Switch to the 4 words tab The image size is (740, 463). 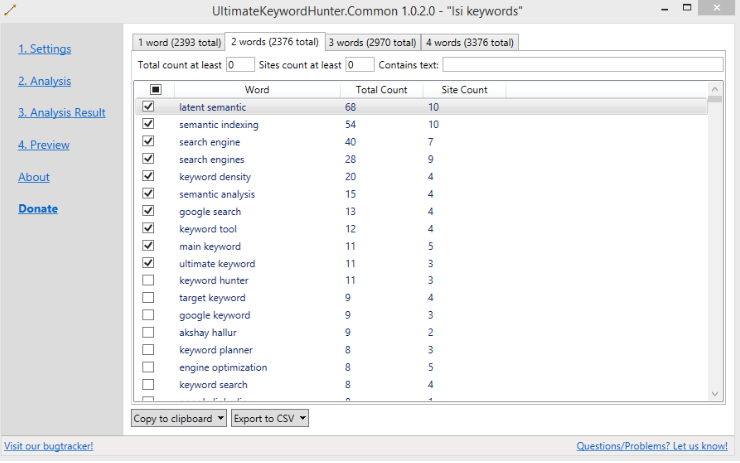coord(470,42)
